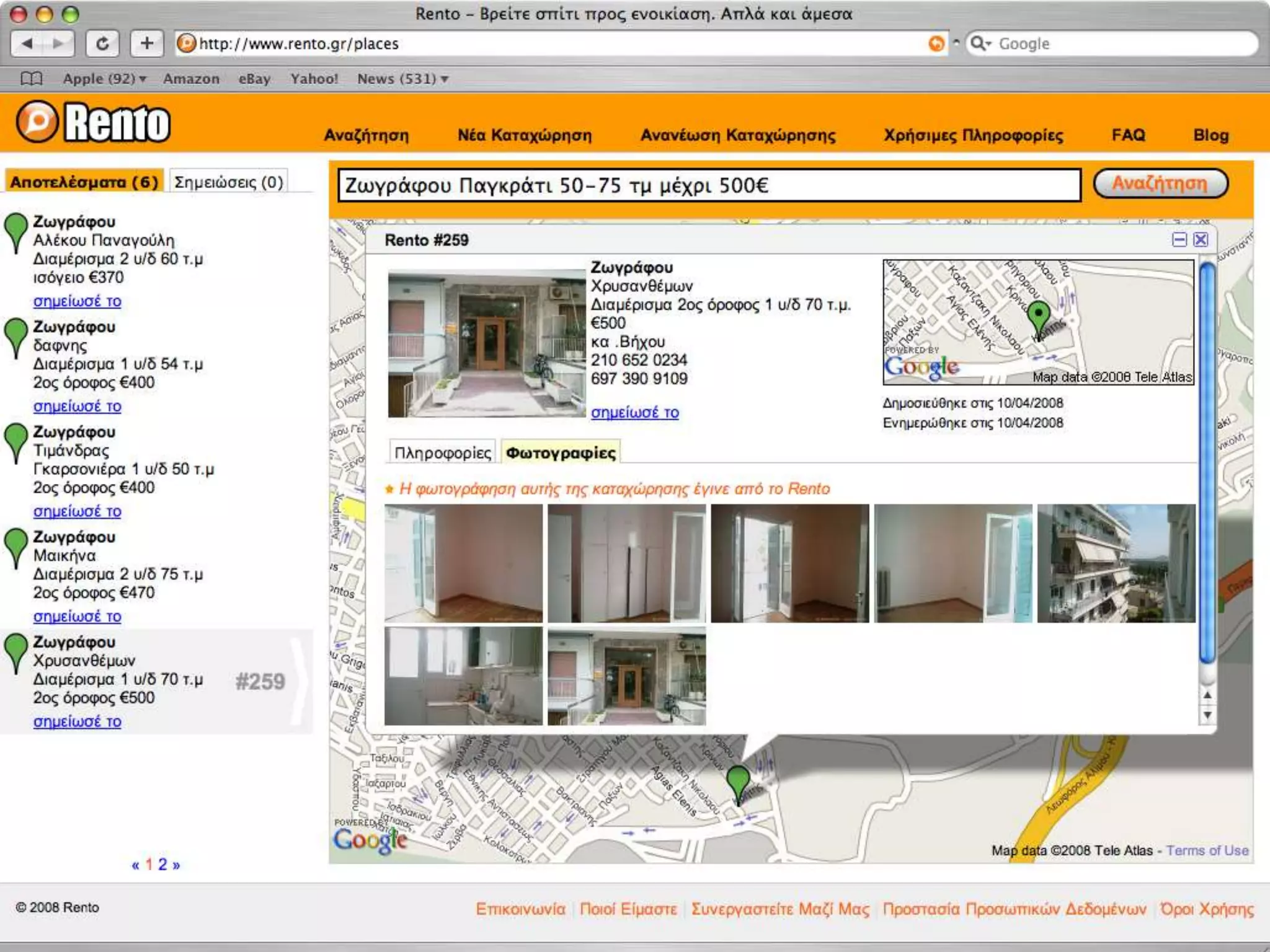Click the add bookmark plus icon

click(x=147, y=43)
